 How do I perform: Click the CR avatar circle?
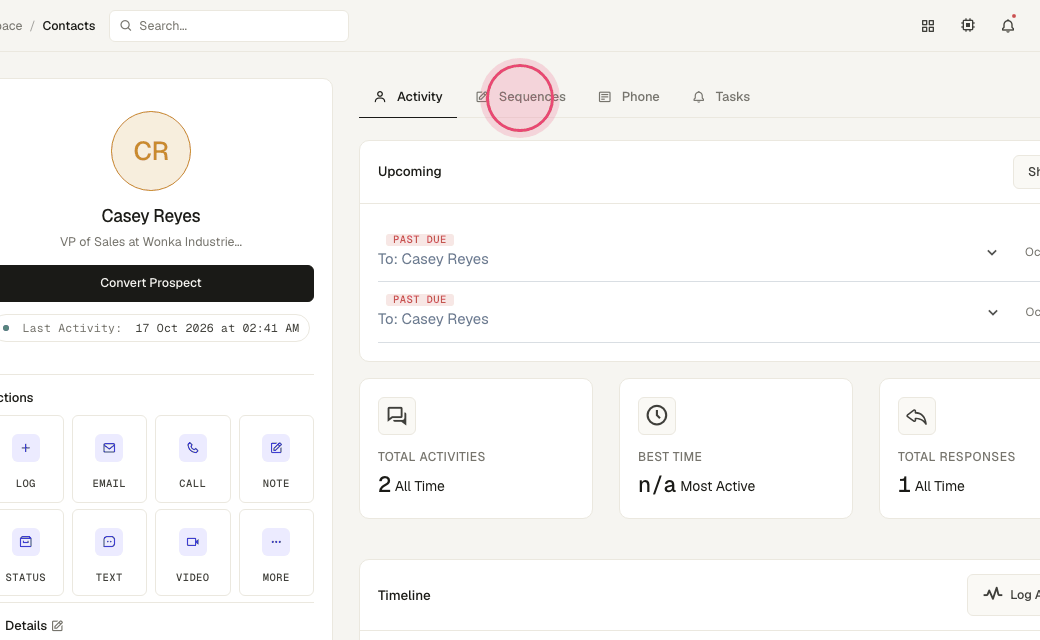pos(151,151)
